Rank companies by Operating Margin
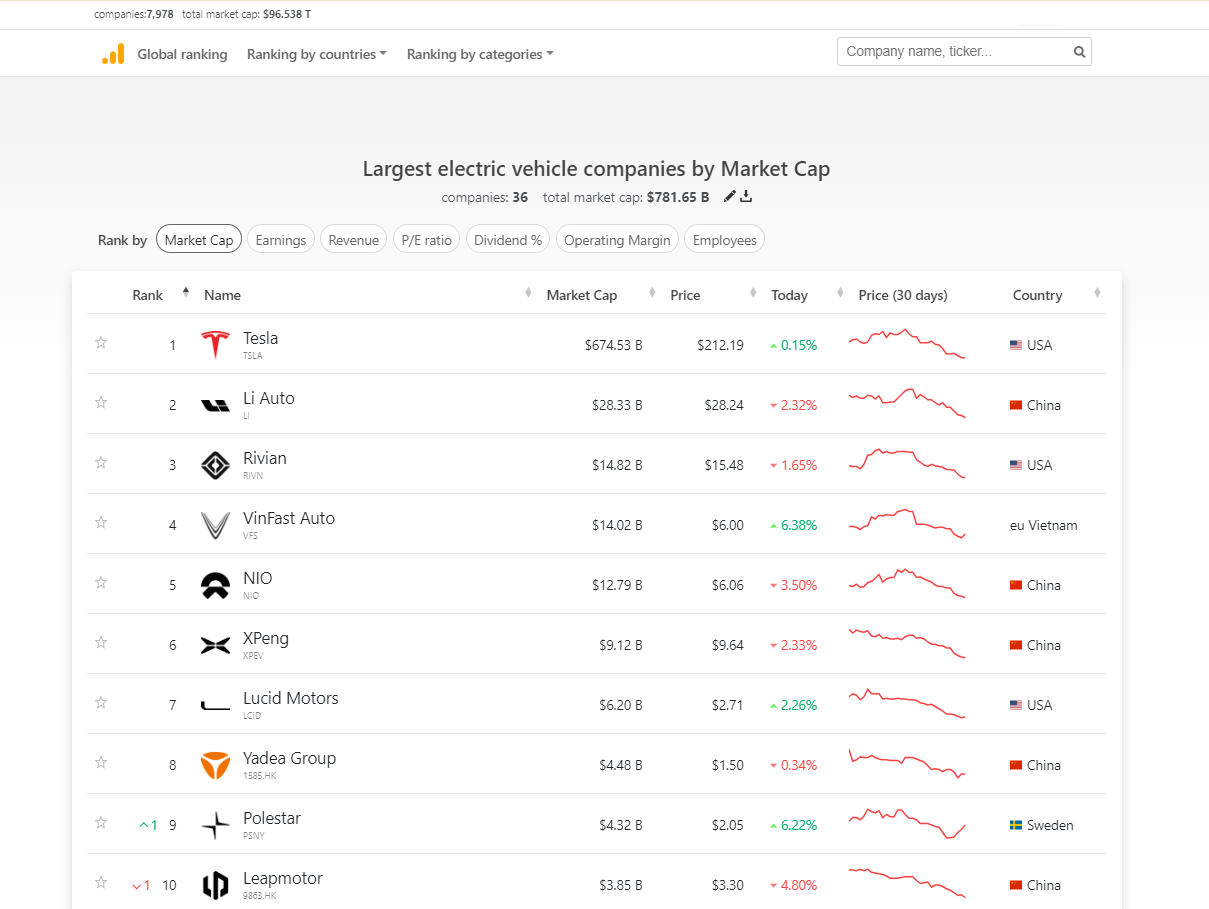The height and width of the screenshot is (909, 1209). [x=617, y=239]
